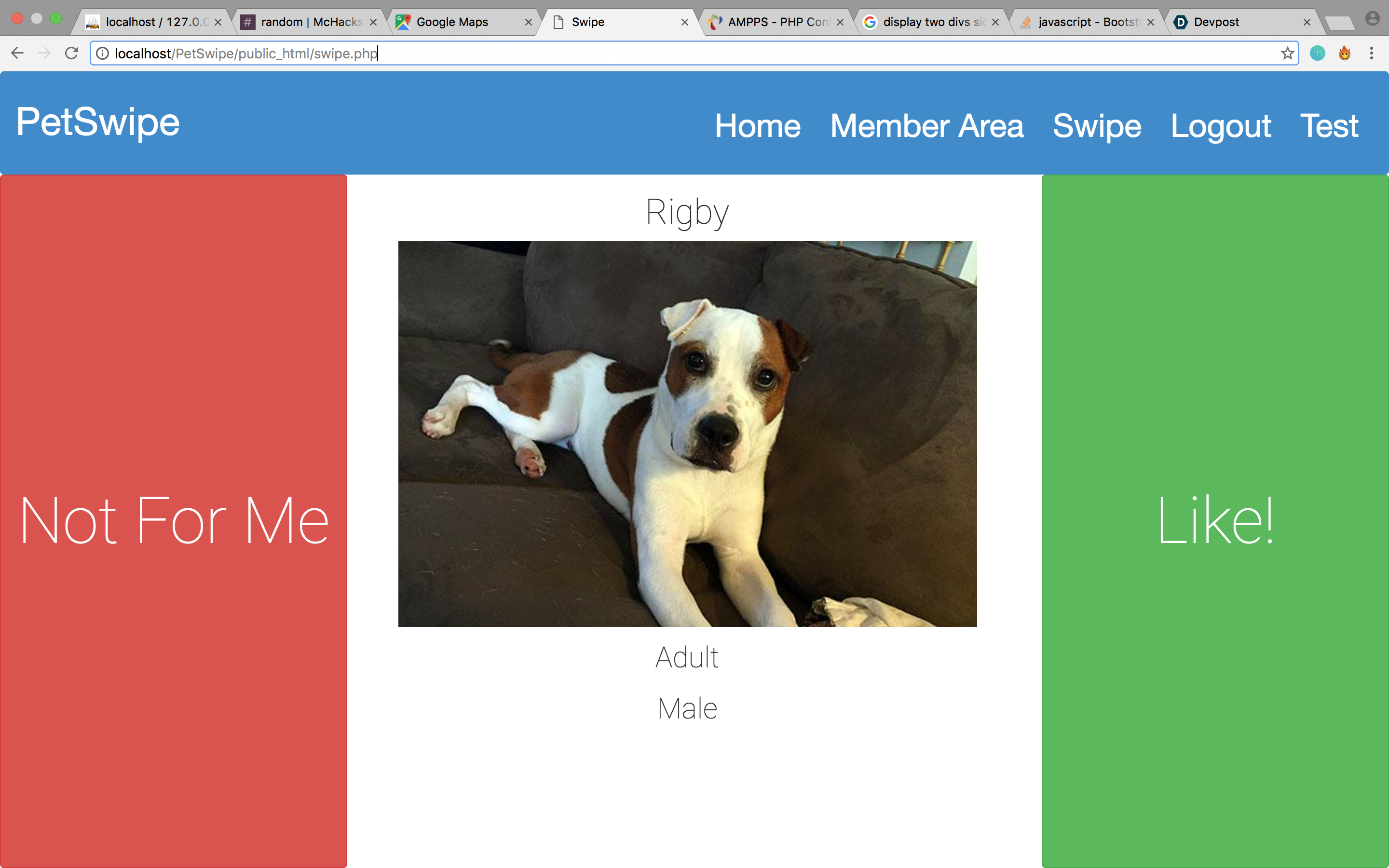This screenshot has height=868, width=1389.
Task: Reload the current page
Action: (x=72, y=54)
